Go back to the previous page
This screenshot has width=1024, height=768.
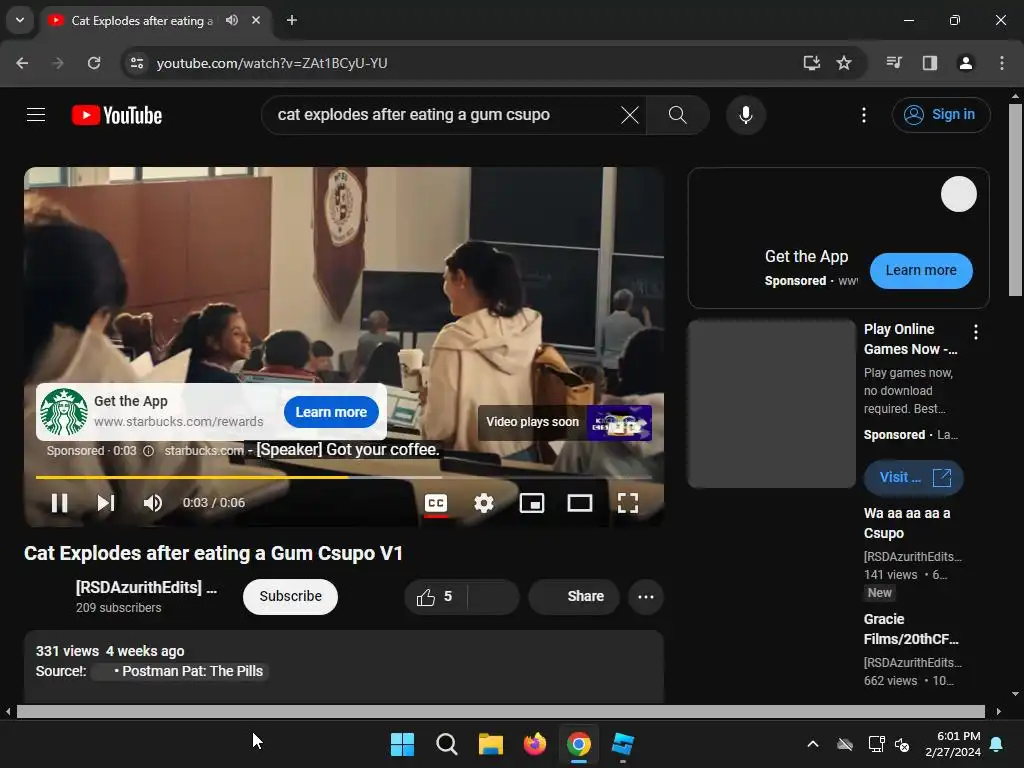point(22,63)
